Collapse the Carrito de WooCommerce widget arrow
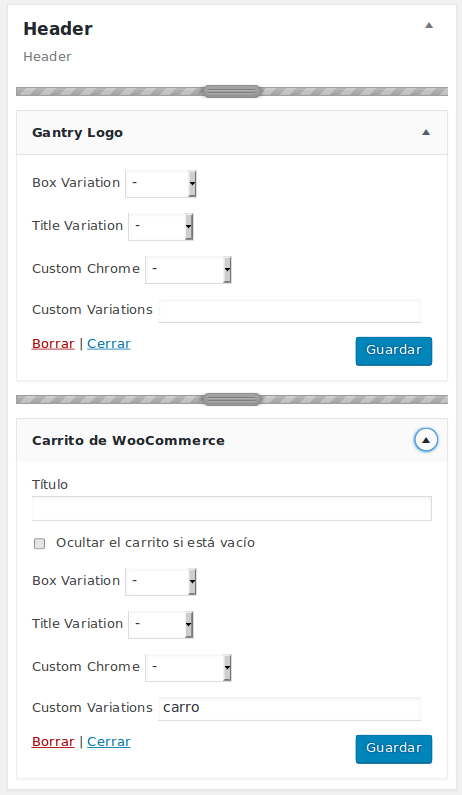This screenshot has width=462, height=795. tap(426, 440)
